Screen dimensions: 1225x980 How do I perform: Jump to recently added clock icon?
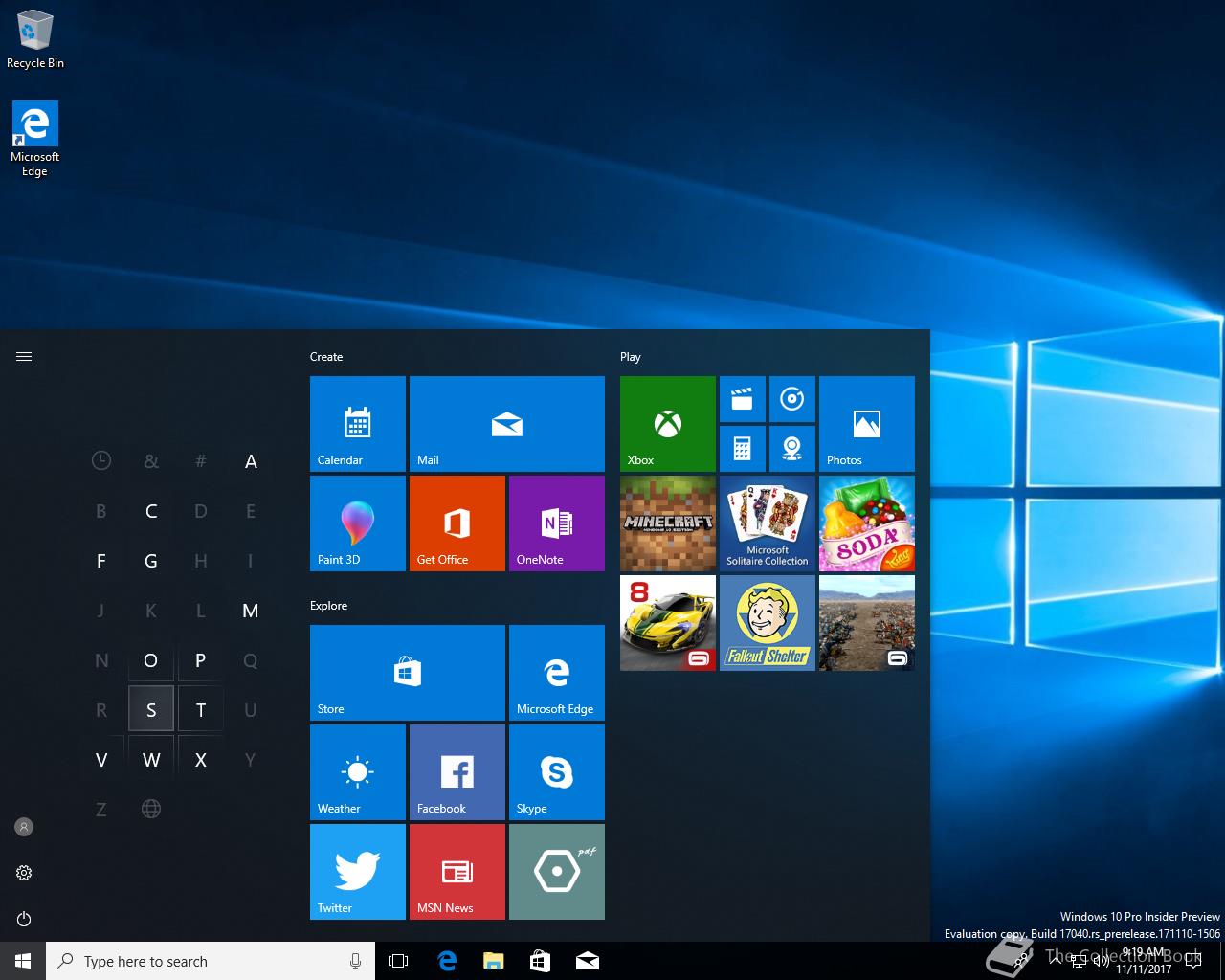coord(101,461)
